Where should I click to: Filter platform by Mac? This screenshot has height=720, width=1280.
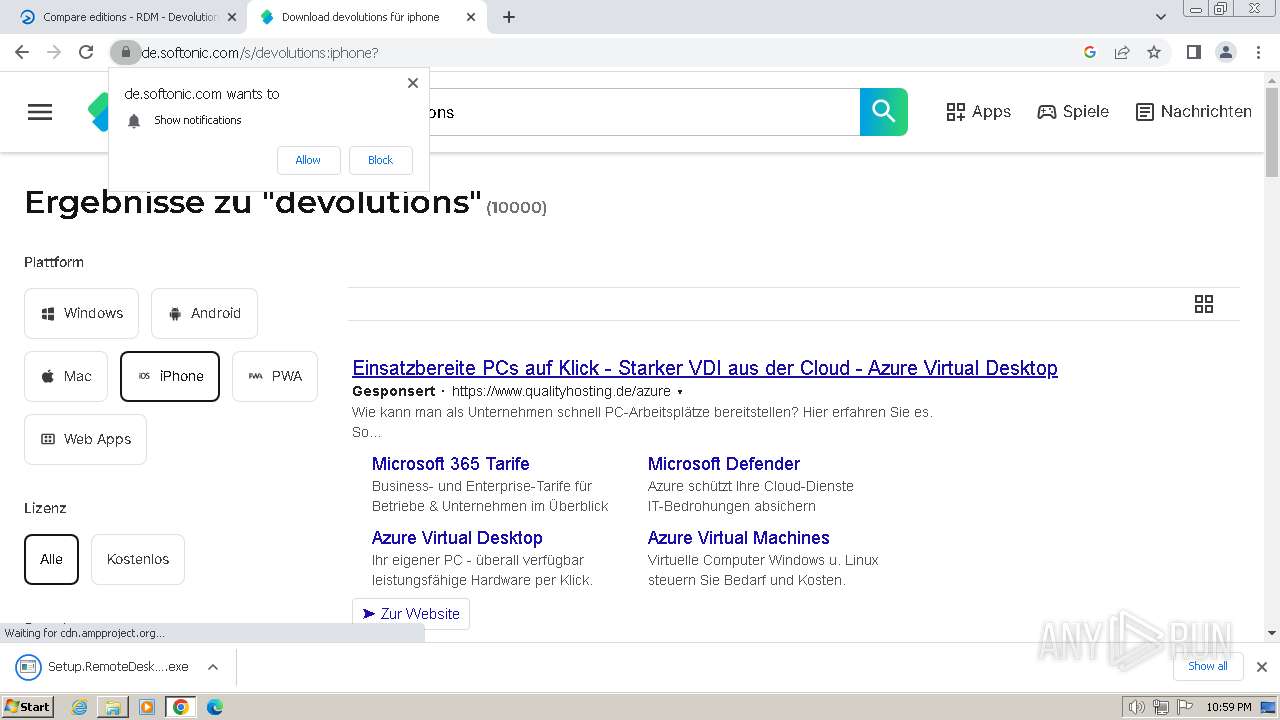66,376
